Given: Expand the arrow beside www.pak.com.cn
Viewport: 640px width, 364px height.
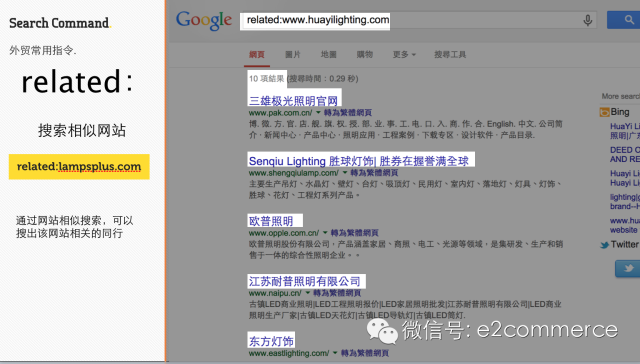Looking at the screenshot, I should pyautogui.click(x=318, y=113).
